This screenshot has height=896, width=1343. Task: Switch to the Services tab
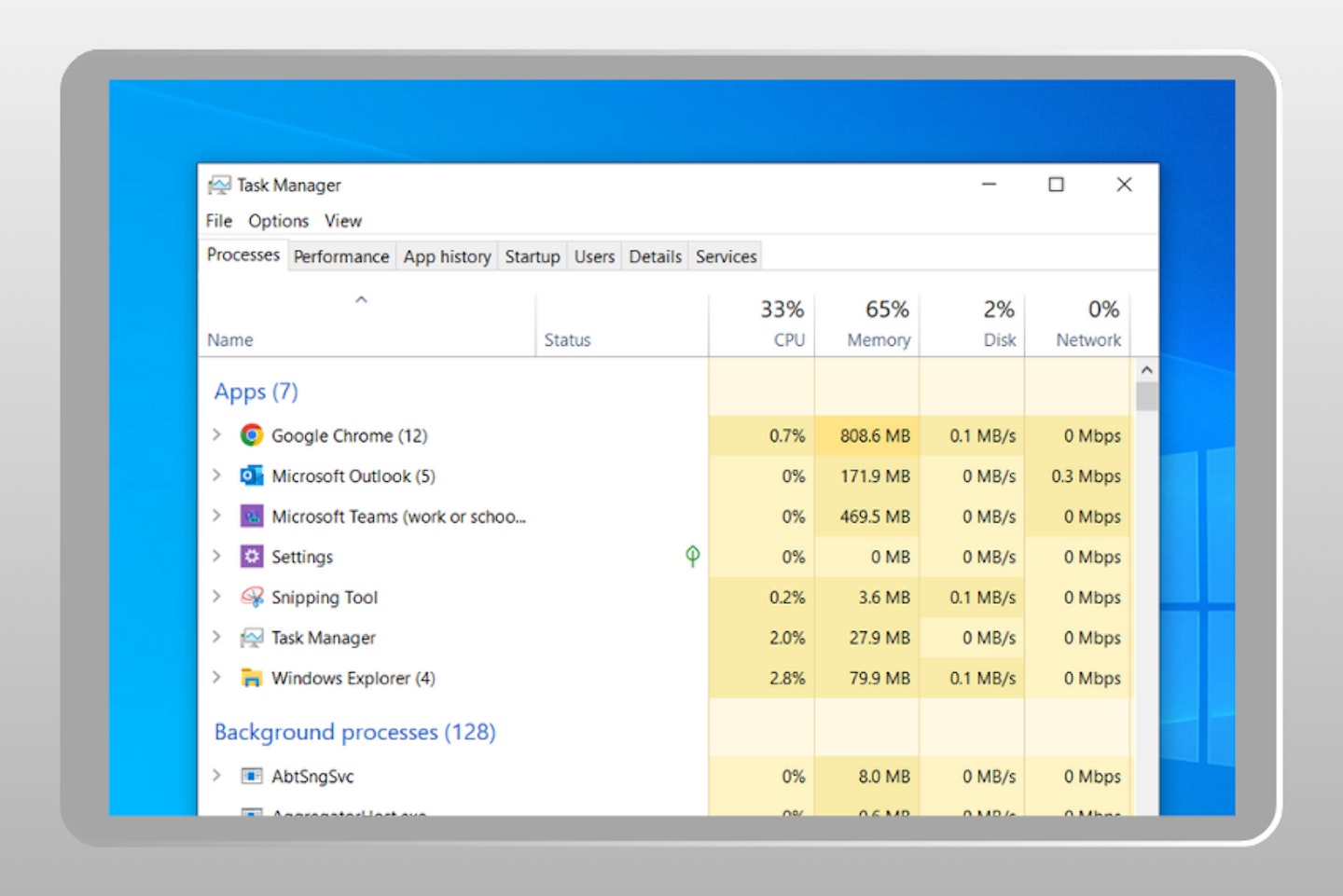point(726,256)
